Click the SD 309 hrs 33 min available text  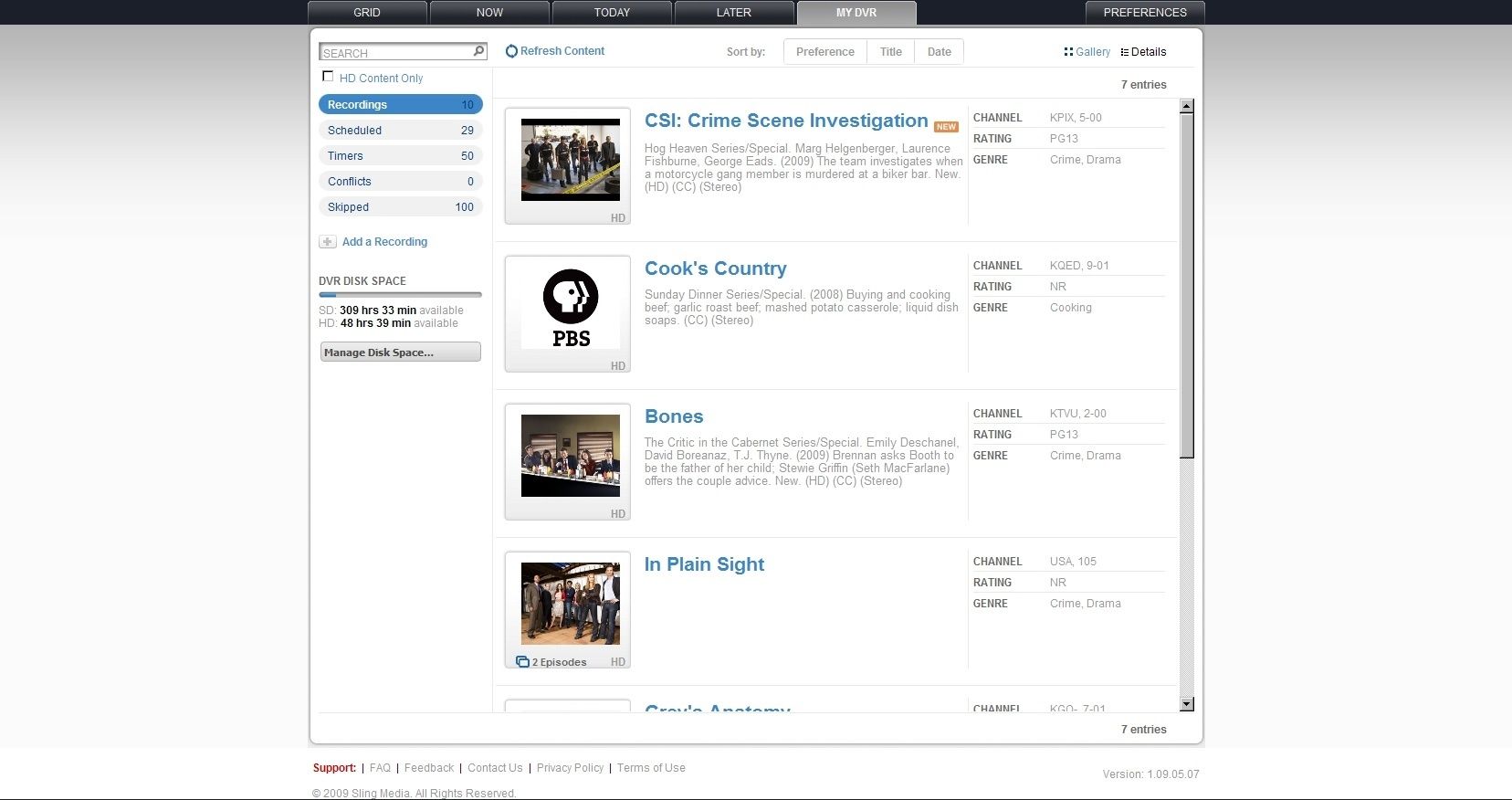coord(391,311)
